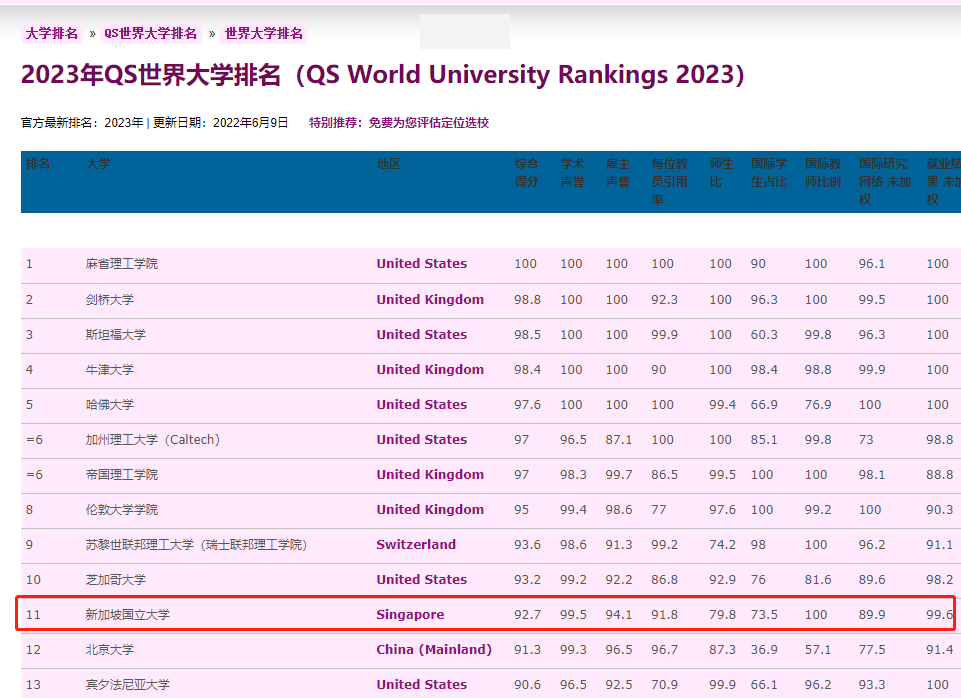Select 帝国理工学院 in the ranking table
This screenshot has width=961, height=698.
(x=122, y=474)
